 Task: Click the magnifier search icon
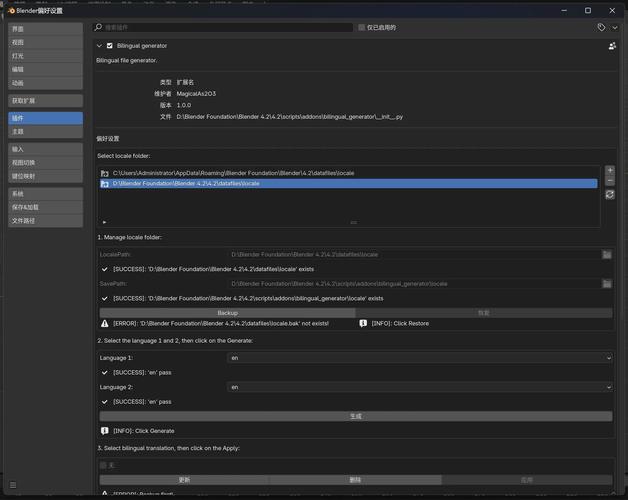pos(98,27)
